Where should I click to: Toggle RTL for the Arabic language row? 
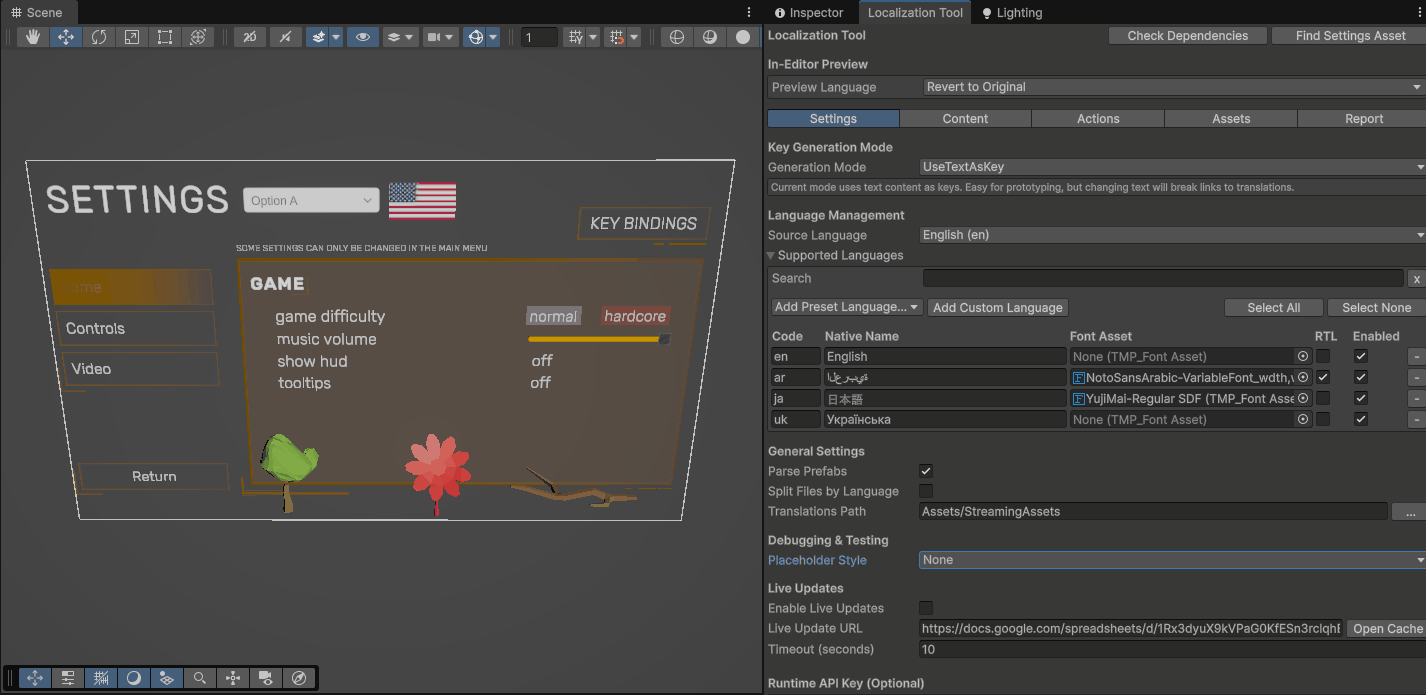1324,377
